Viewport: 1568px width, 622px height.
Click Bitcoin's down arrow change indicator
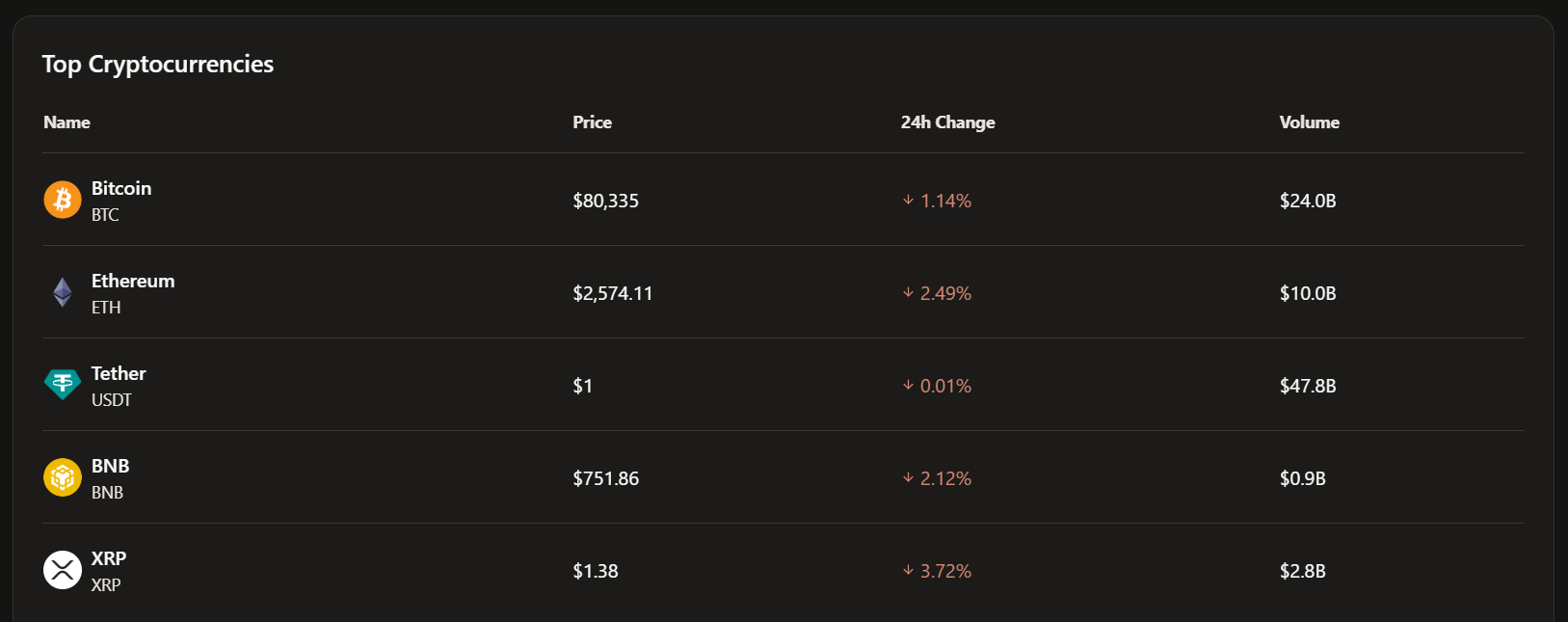click(908, 200)
